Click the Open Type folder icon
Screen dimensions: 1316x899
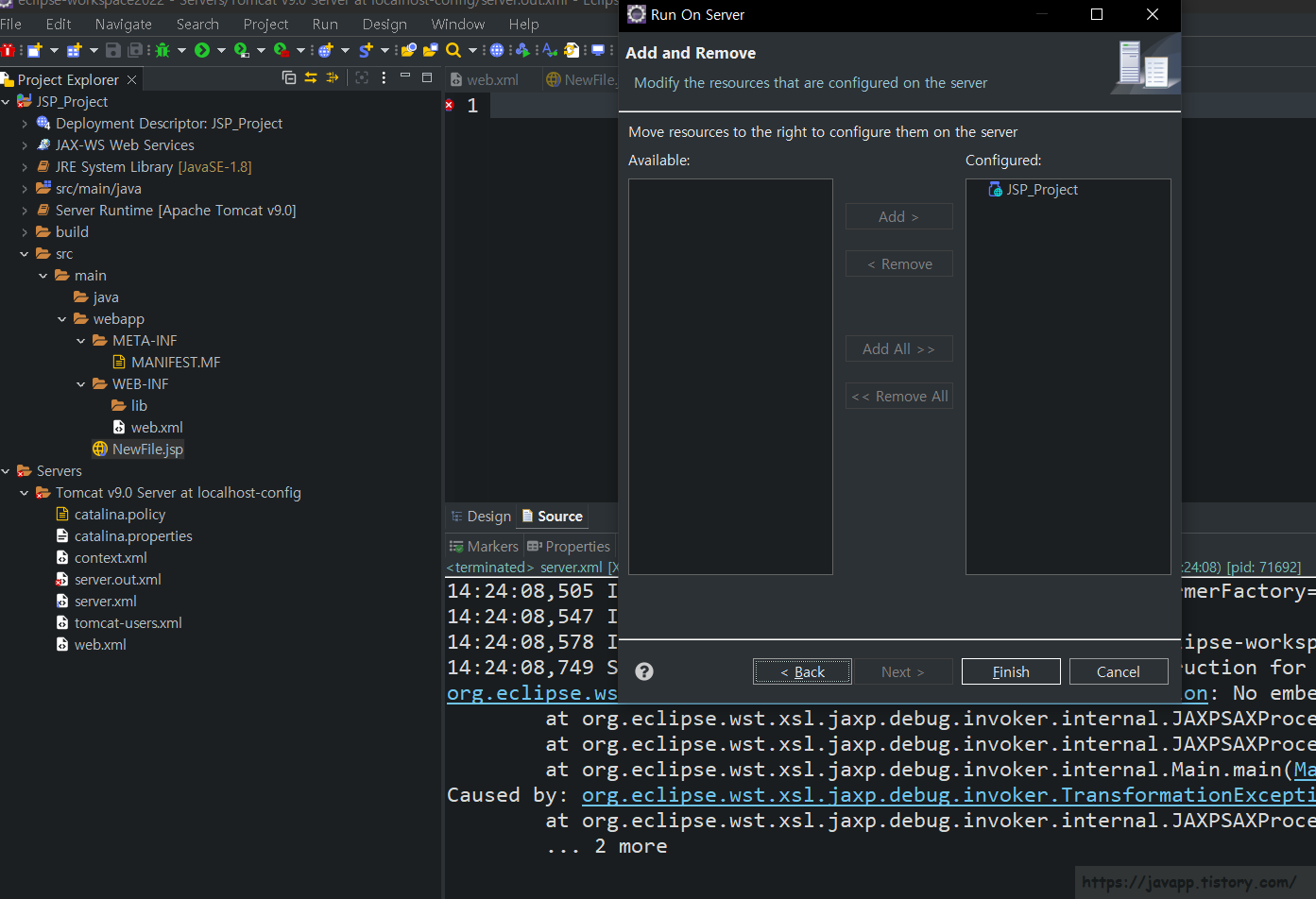[408, 50]
